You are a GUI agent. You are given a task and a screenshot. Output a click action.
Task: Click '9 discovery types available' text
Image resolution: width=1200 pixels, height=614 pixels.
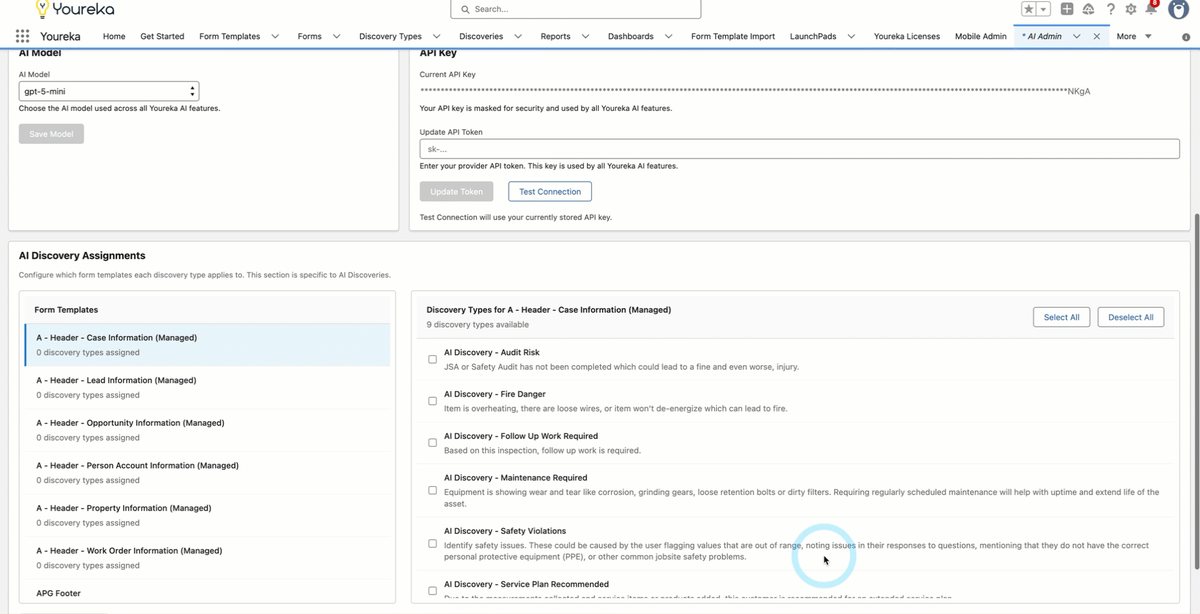tap(477, 324)
